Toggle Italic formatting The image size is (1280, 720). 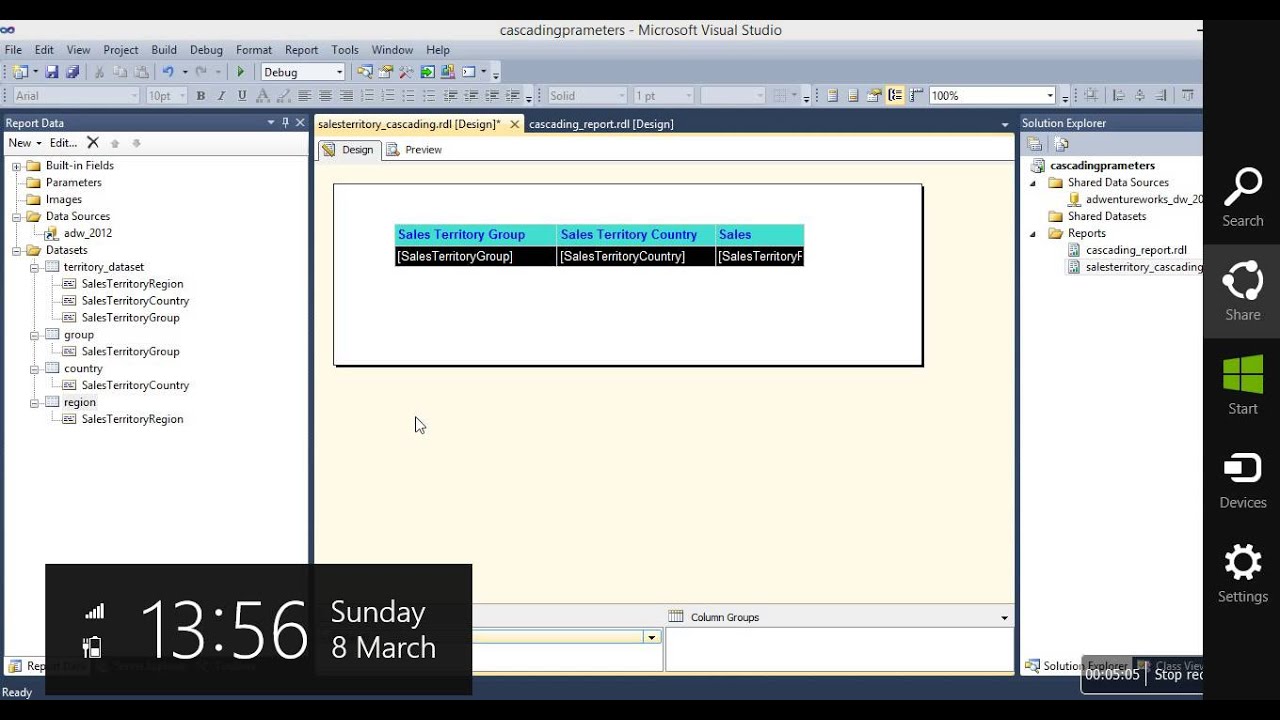click(221, 96)
